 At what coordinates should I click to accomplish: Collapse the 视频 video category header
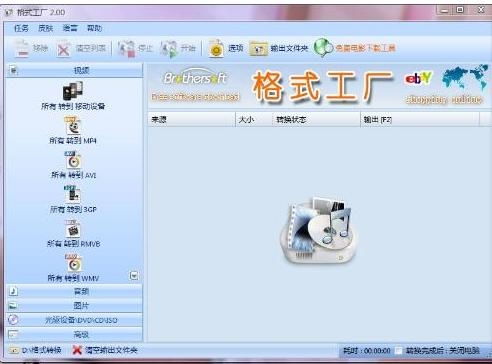(x=74, y=70)
